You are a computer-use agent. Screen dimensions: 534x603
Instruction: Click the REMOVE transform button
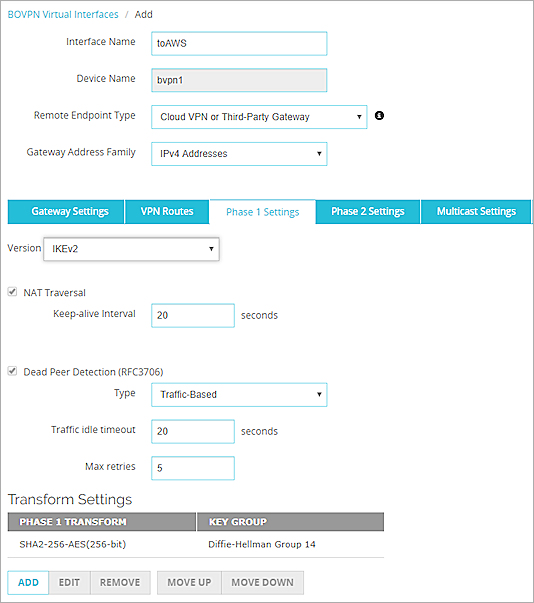(120, 583)
